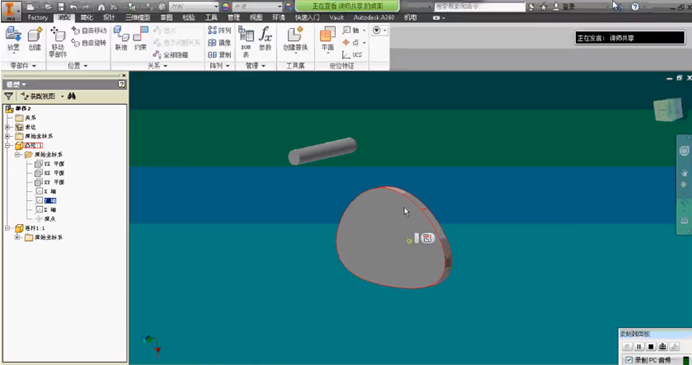Toggle the Record PC audio checkbox
Screen dimensions: 692x365
click(x=629, y=360)
